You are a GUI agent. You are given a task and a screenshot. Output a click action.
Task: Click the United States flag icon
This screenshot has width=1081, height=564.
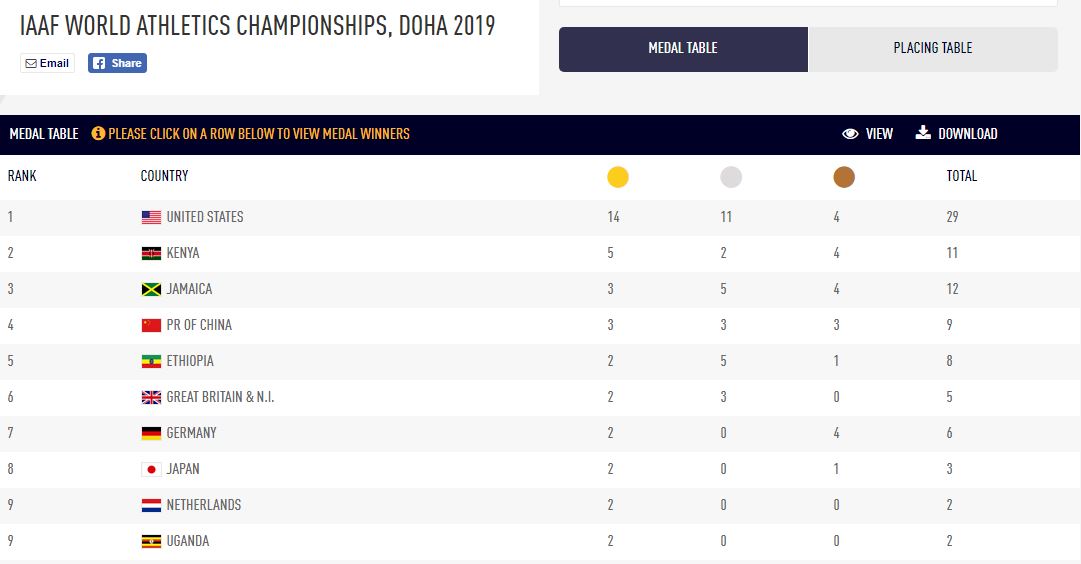coord(151,217)
